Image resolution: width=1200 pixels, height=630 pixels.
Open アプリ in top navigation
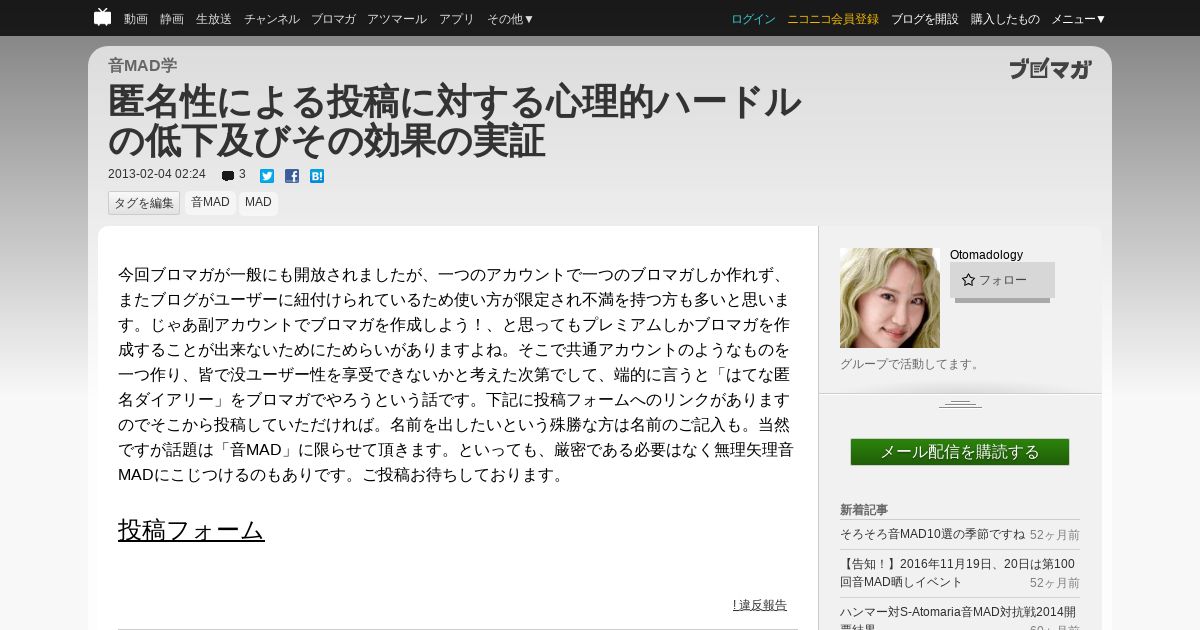pyautogui.click(x=457, y=19)
